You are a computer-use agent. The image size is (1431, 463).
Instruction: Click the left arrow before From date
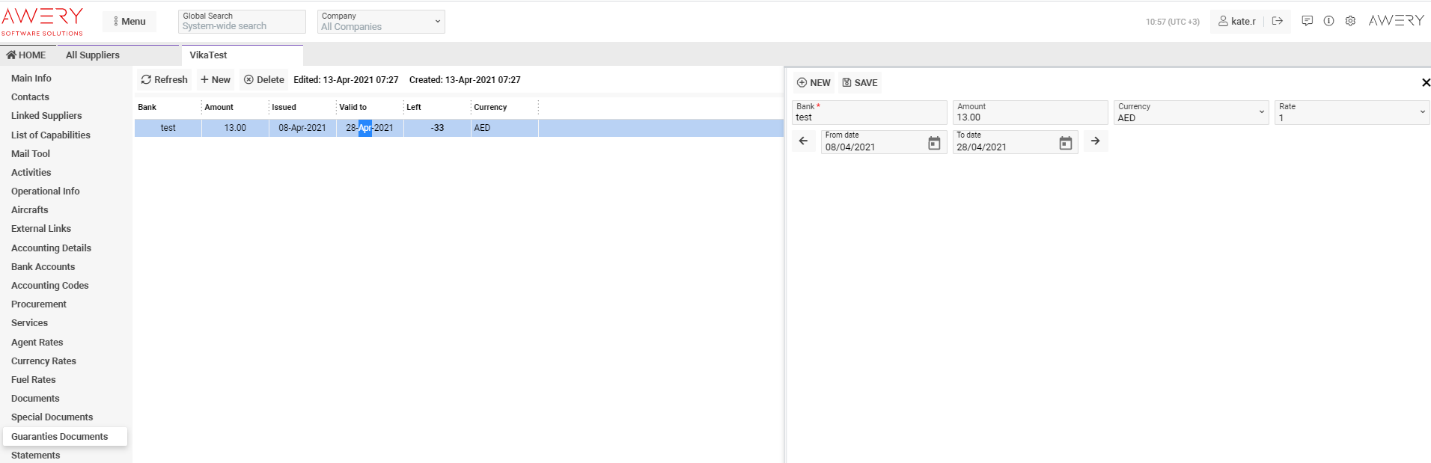[803, 142]
